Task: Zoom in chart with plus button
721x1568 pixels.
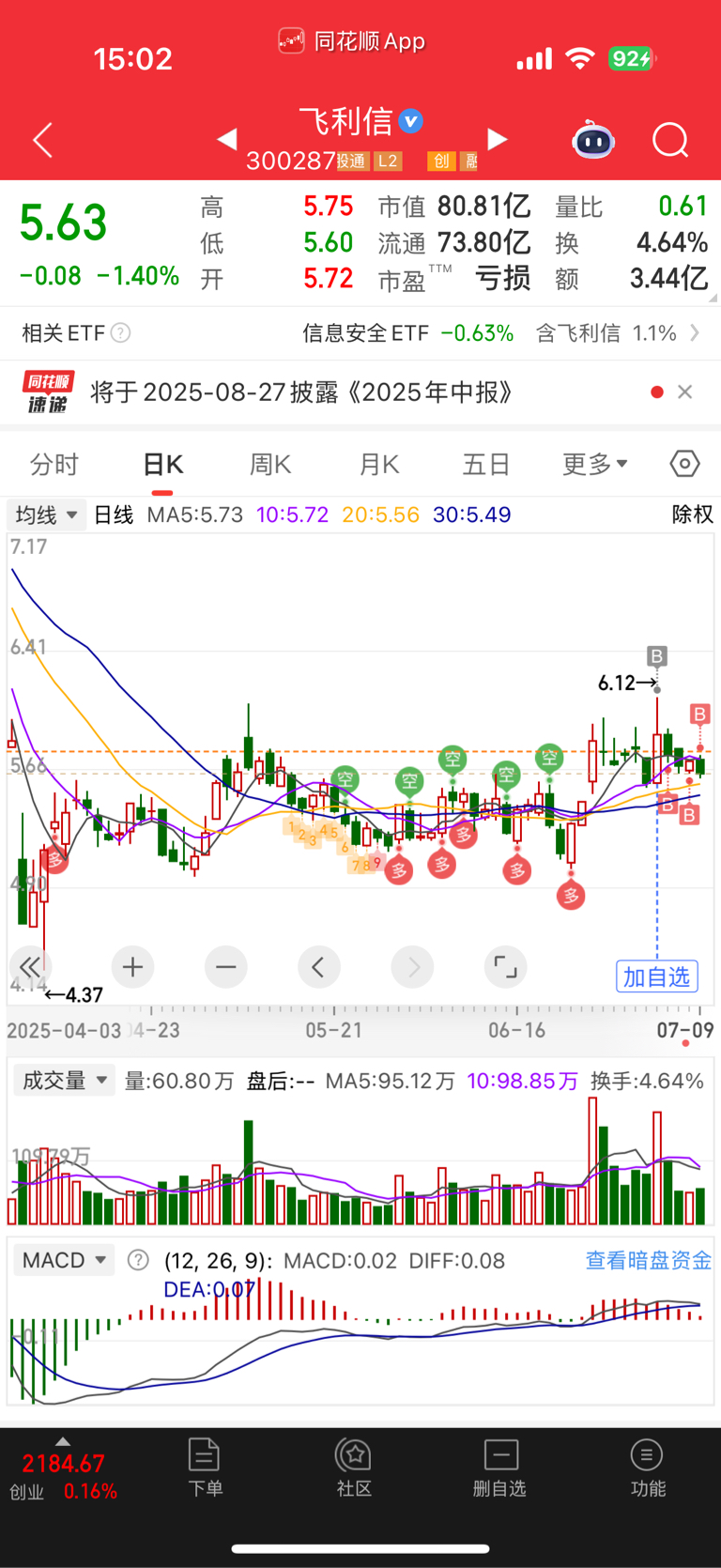Action: (x=132, y=966)
